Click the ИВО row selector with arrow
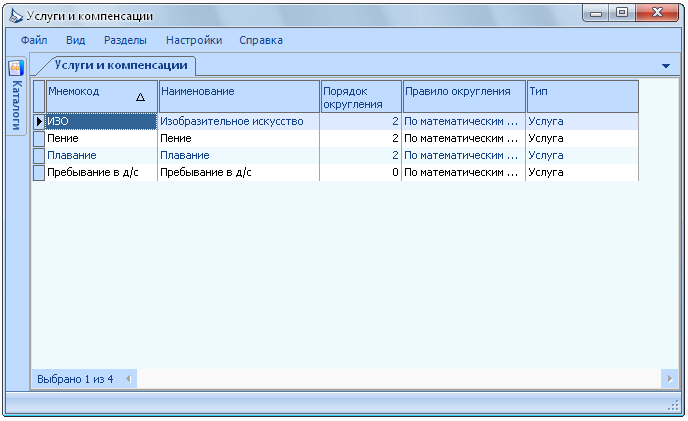 pos(39,121)
